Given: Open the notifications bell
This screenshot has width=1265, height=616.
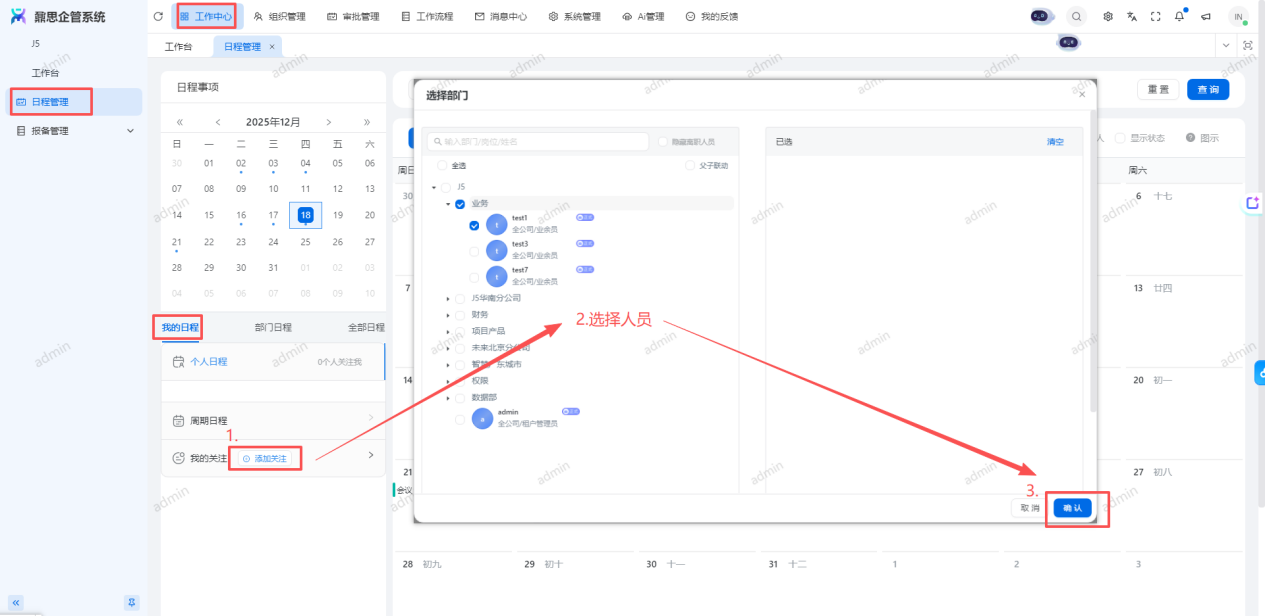Looking at the screenshot, I should coord(1180,17).
